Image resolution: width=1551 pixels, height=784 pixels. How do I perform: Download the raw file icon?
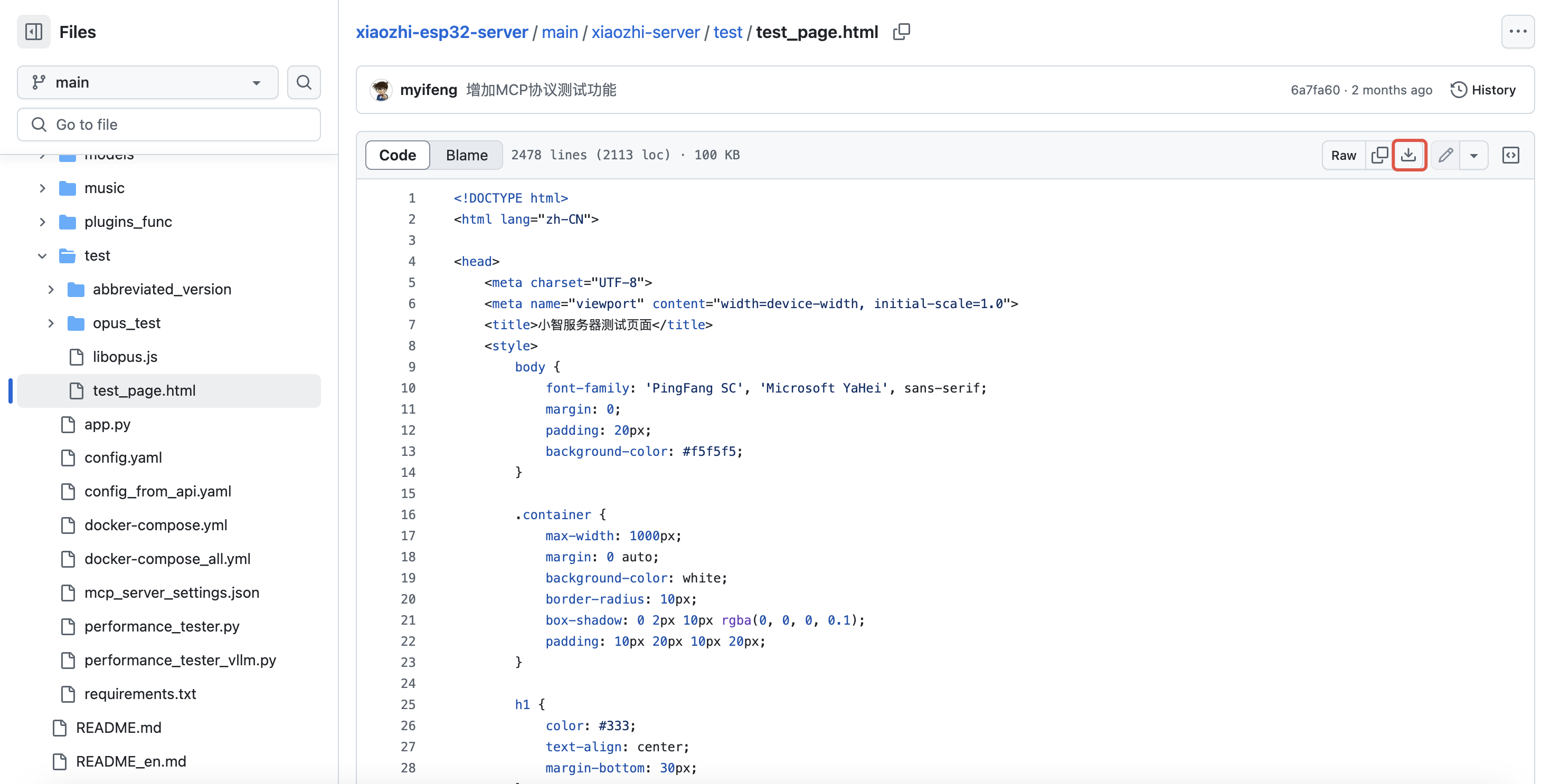coord(1408,155)
